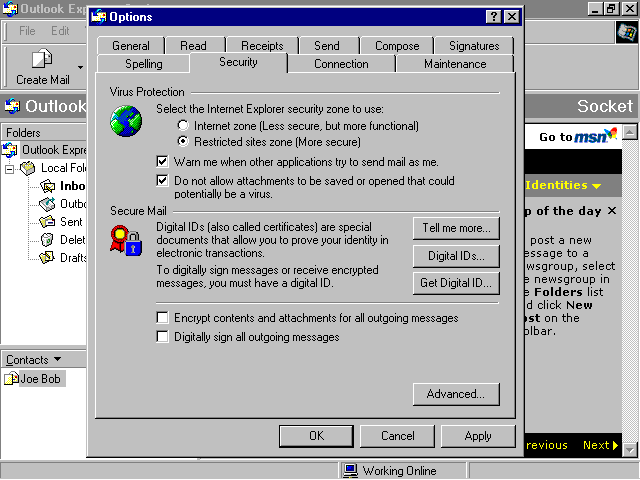This screenshot has height=480, width=640.
Task: Uncheck Do not allow attachments that could be virus
Action: (x=162, y=180)
